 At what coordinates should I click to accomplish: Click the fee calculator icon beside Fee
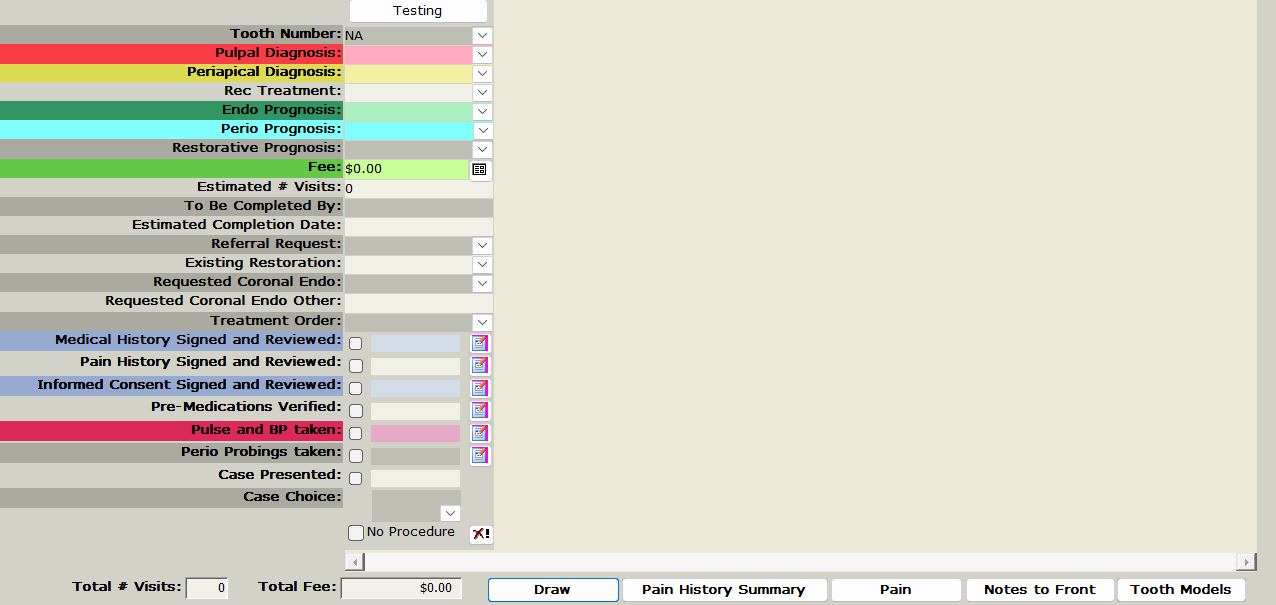point(480,170)
